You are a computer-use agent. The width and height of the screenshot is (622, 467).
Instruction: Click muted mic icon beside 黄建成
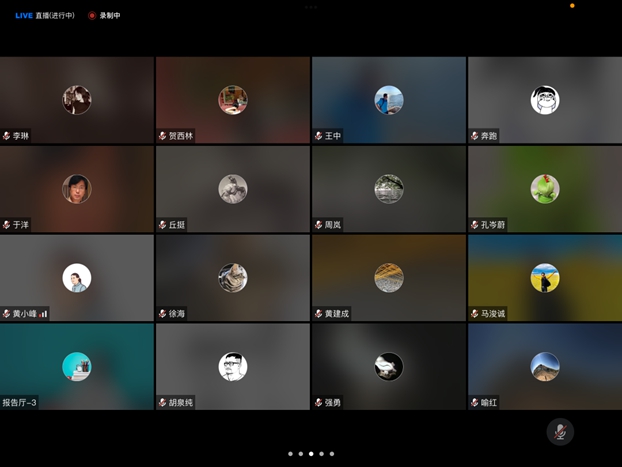[x=319, y=313]
